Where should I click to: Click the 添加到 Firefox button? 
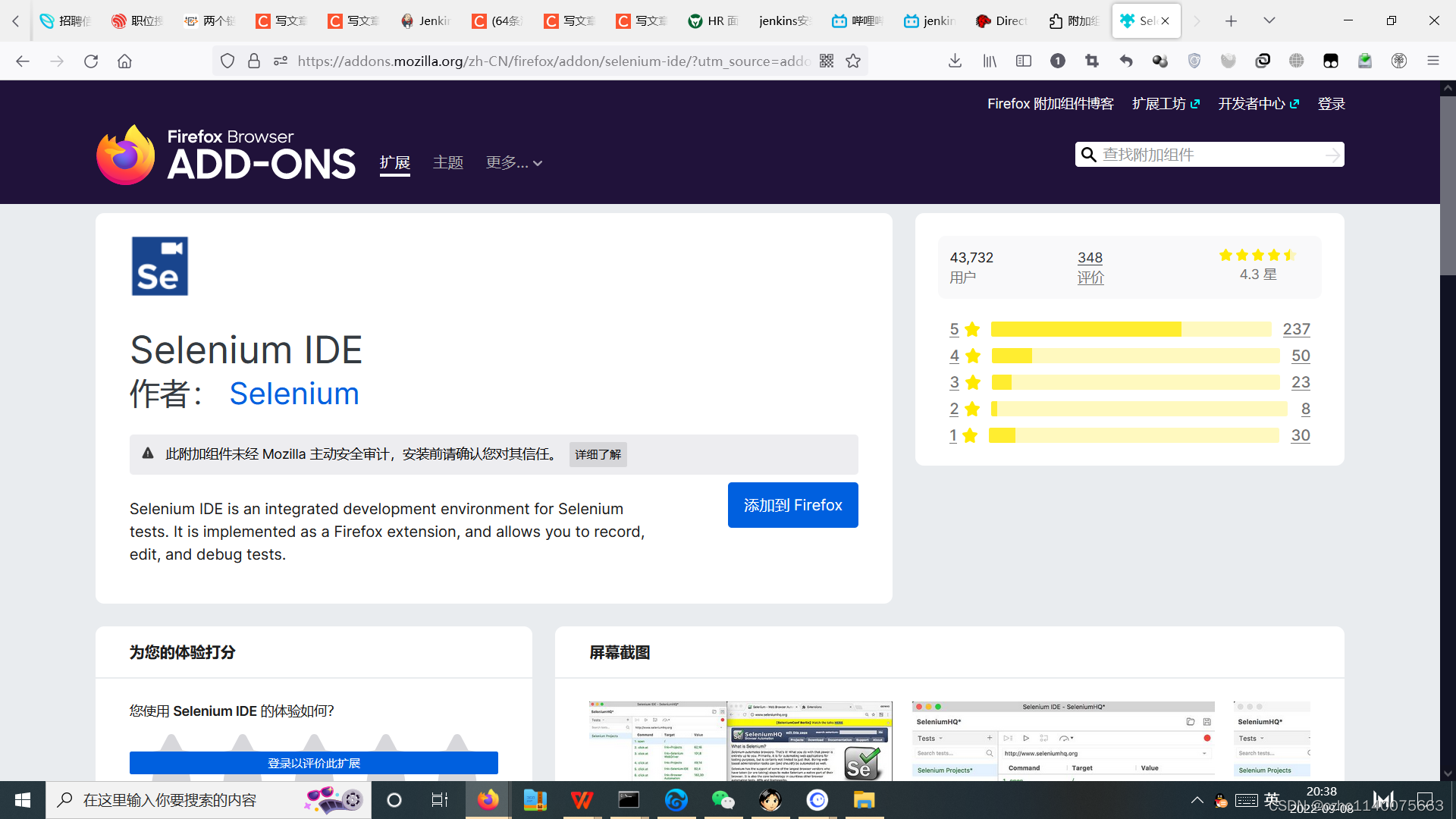pos(792,504)
